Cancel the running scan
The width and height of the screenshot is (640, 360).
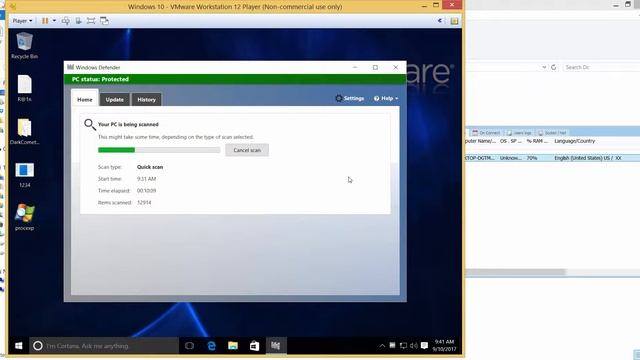(x=247, y=150)
